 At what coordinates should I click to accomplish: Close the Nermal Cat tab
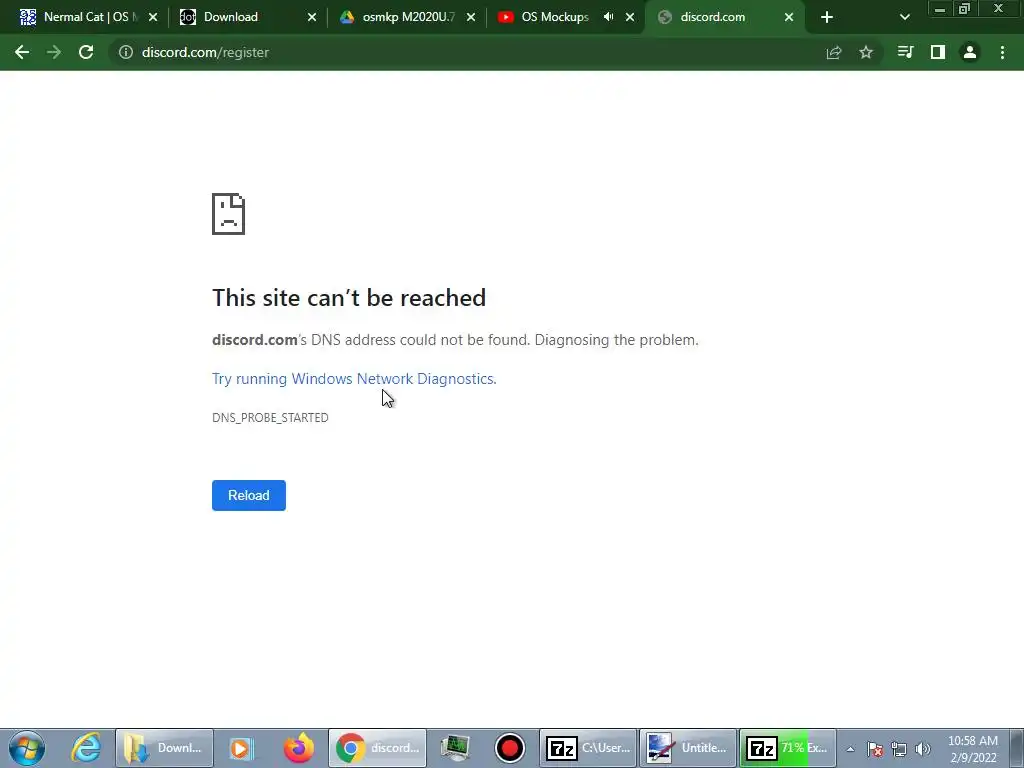[x=153, y=18]
